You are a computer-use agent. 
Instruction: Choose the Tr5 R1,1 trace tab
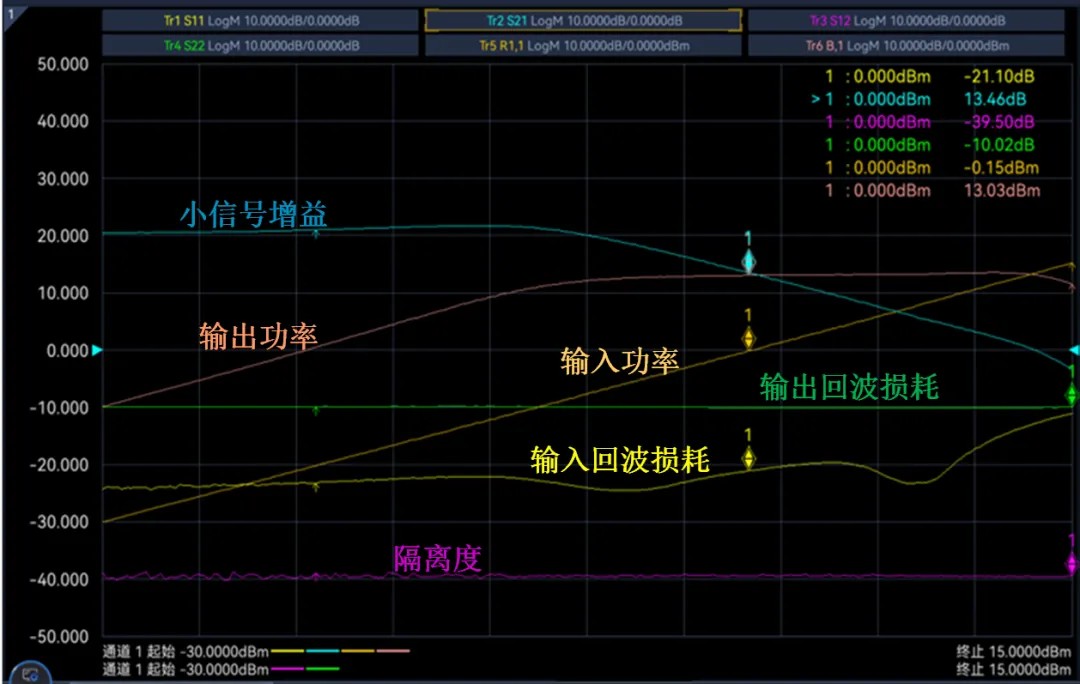point(583,45)
